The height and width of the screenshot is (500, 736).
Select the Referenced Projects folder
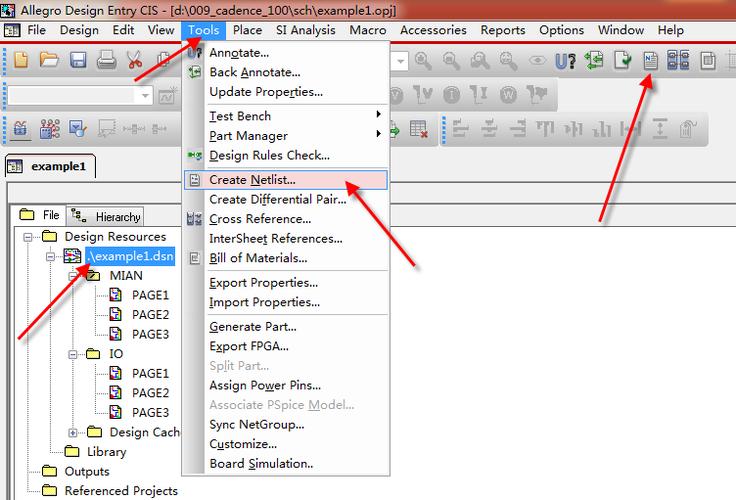pos(121,491)
